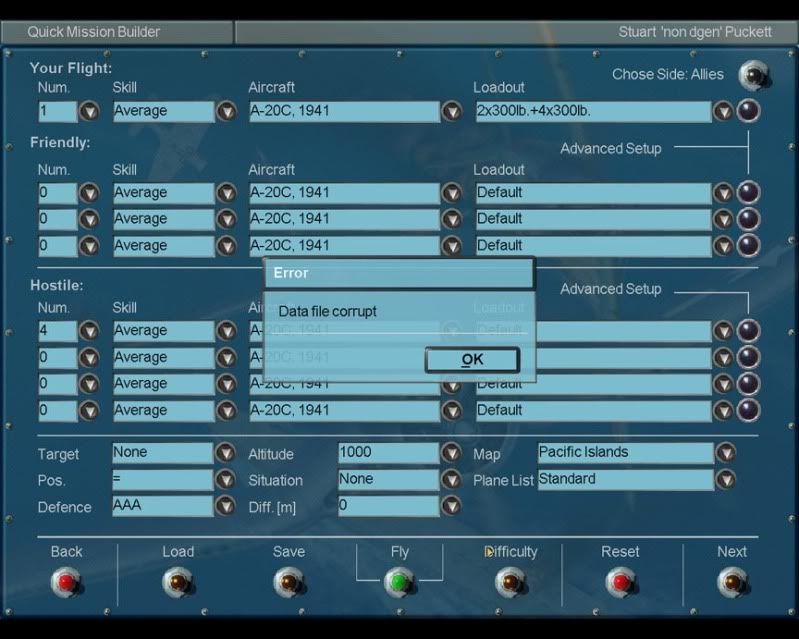Open Hostile fourth row Aircraft dropdown arrow

click(451, 410)
